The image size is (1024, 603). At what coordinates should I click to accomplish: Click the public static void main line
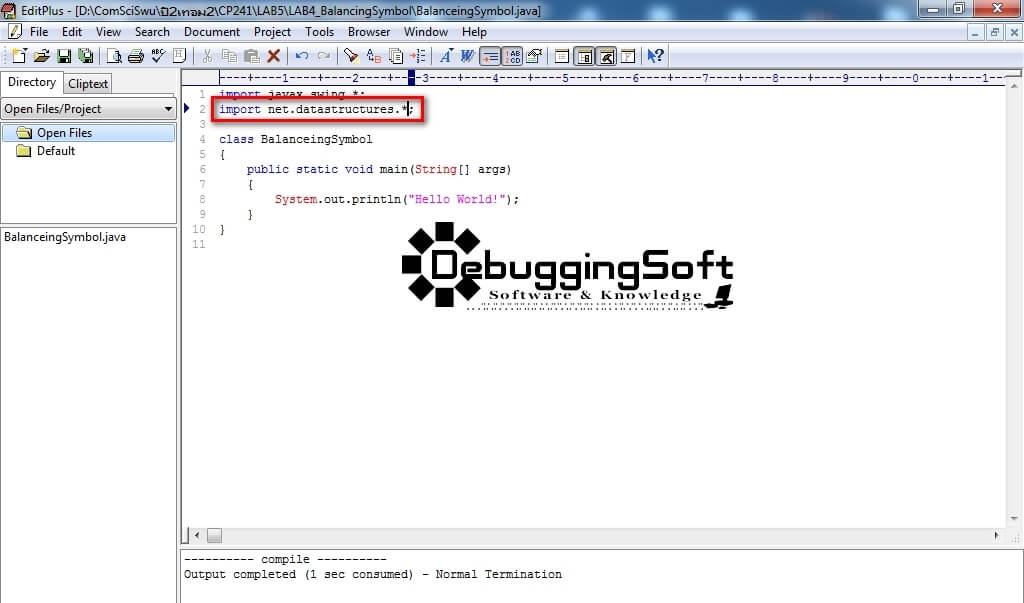[x=379, y=169]
